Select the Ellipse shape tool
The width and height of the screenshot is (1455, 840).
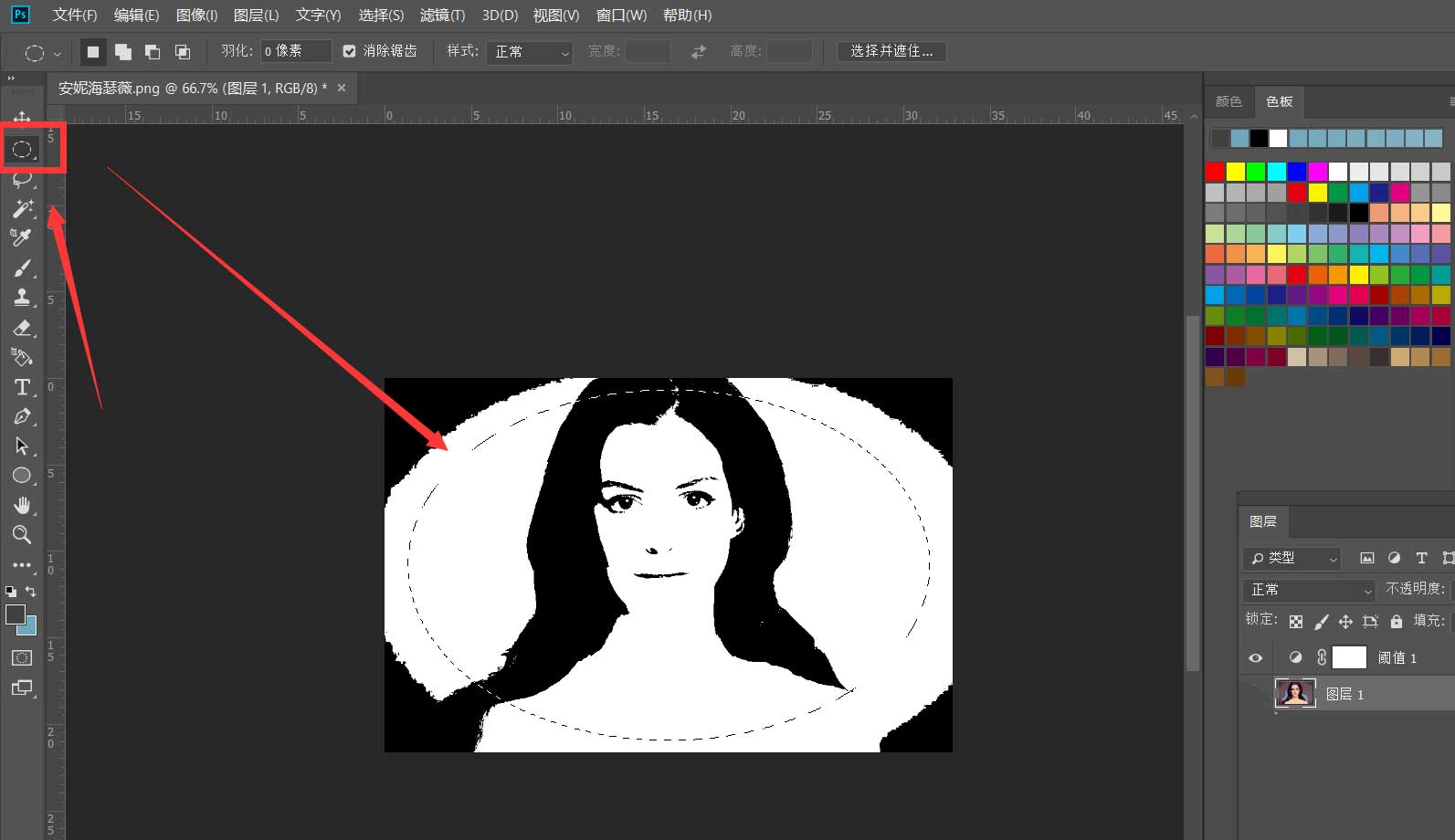coord(22,476)
